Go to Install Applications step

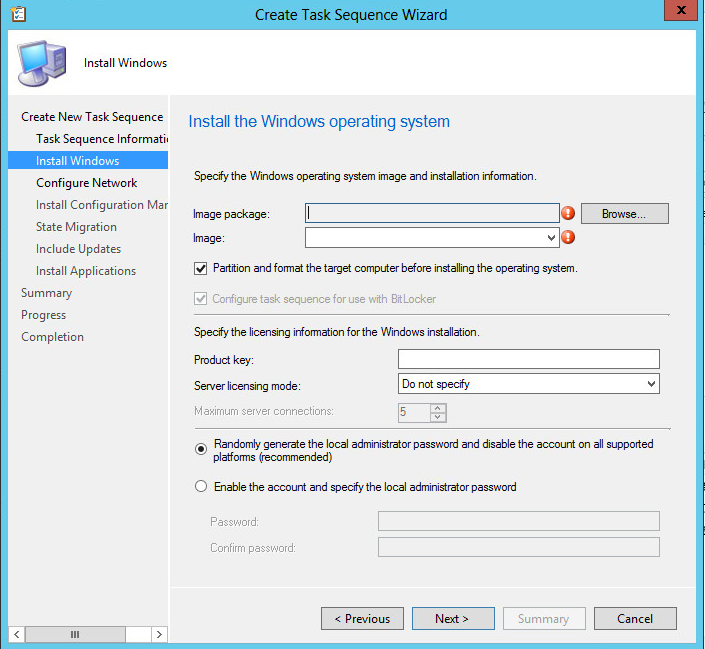coord(86,271)
